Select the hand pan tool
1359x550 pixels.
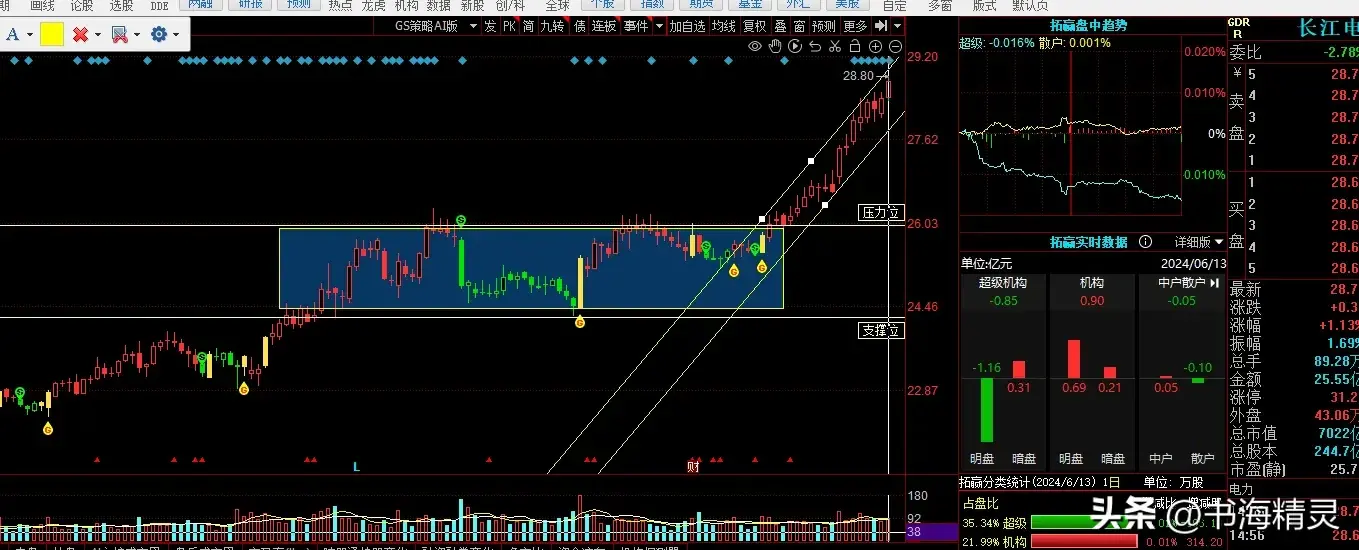point(775,46)
